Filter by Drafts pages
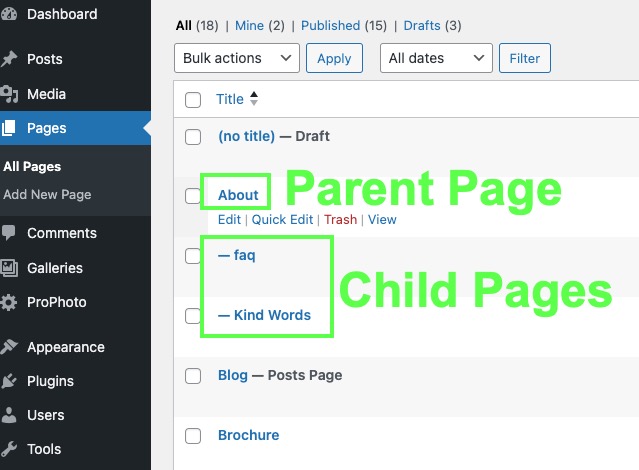The height and width of the screenshot is (470, 639). pos(422,26)
